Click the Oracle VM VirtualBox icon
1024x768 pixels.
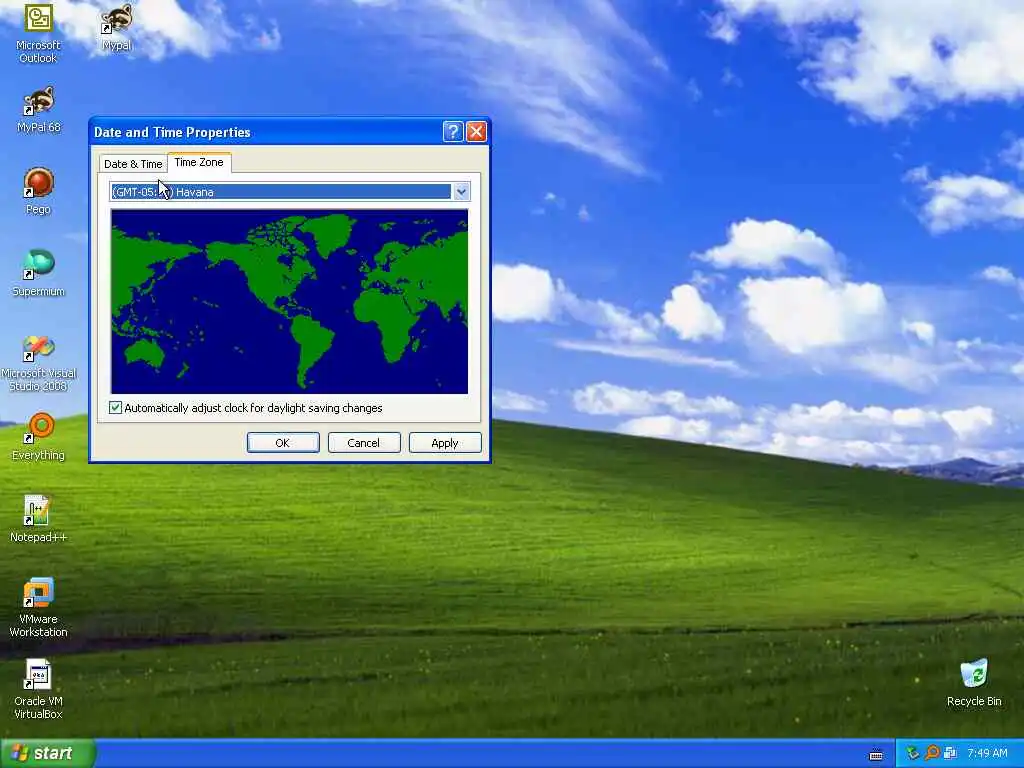click(38, 689)
